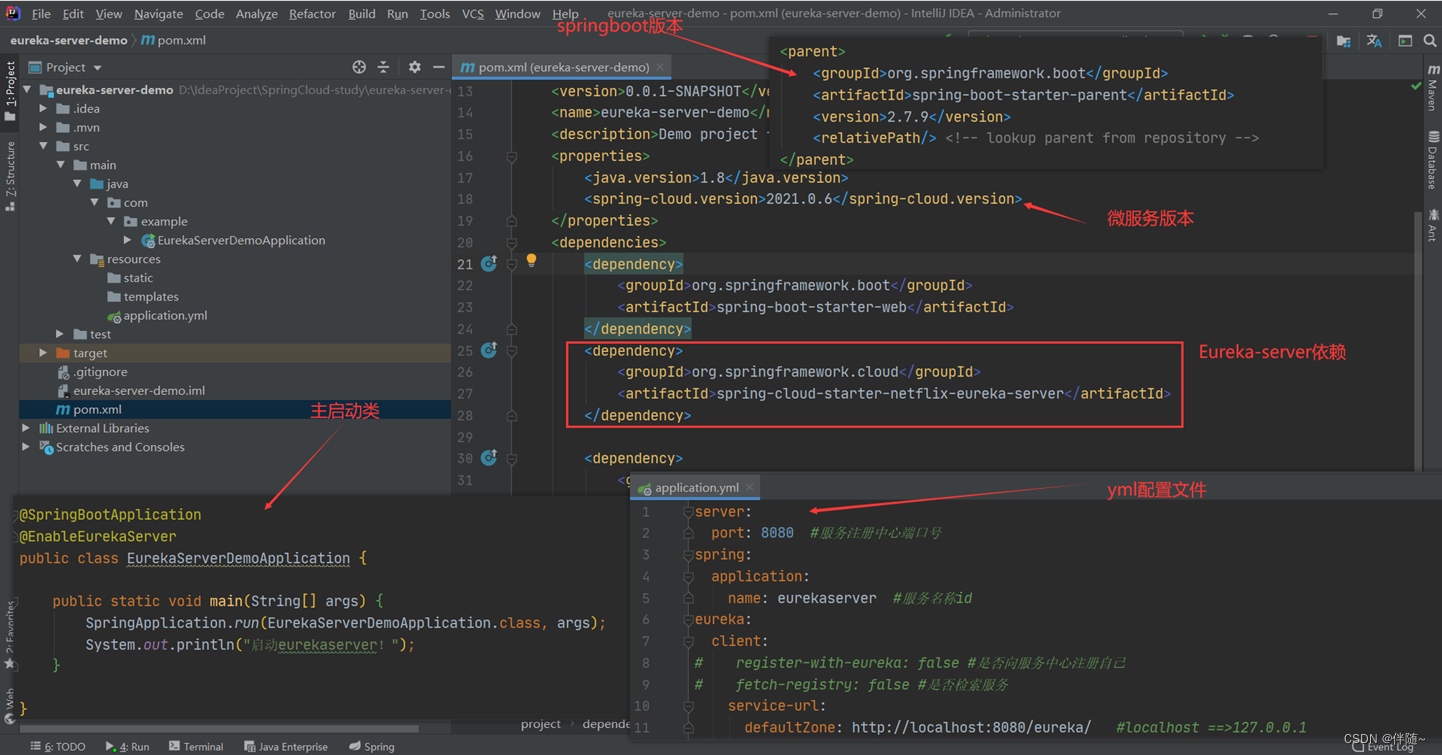Open the Refactor menu
Image resolution: width=1442 pixels, height=755 pixels.
(x=312, y=14)
